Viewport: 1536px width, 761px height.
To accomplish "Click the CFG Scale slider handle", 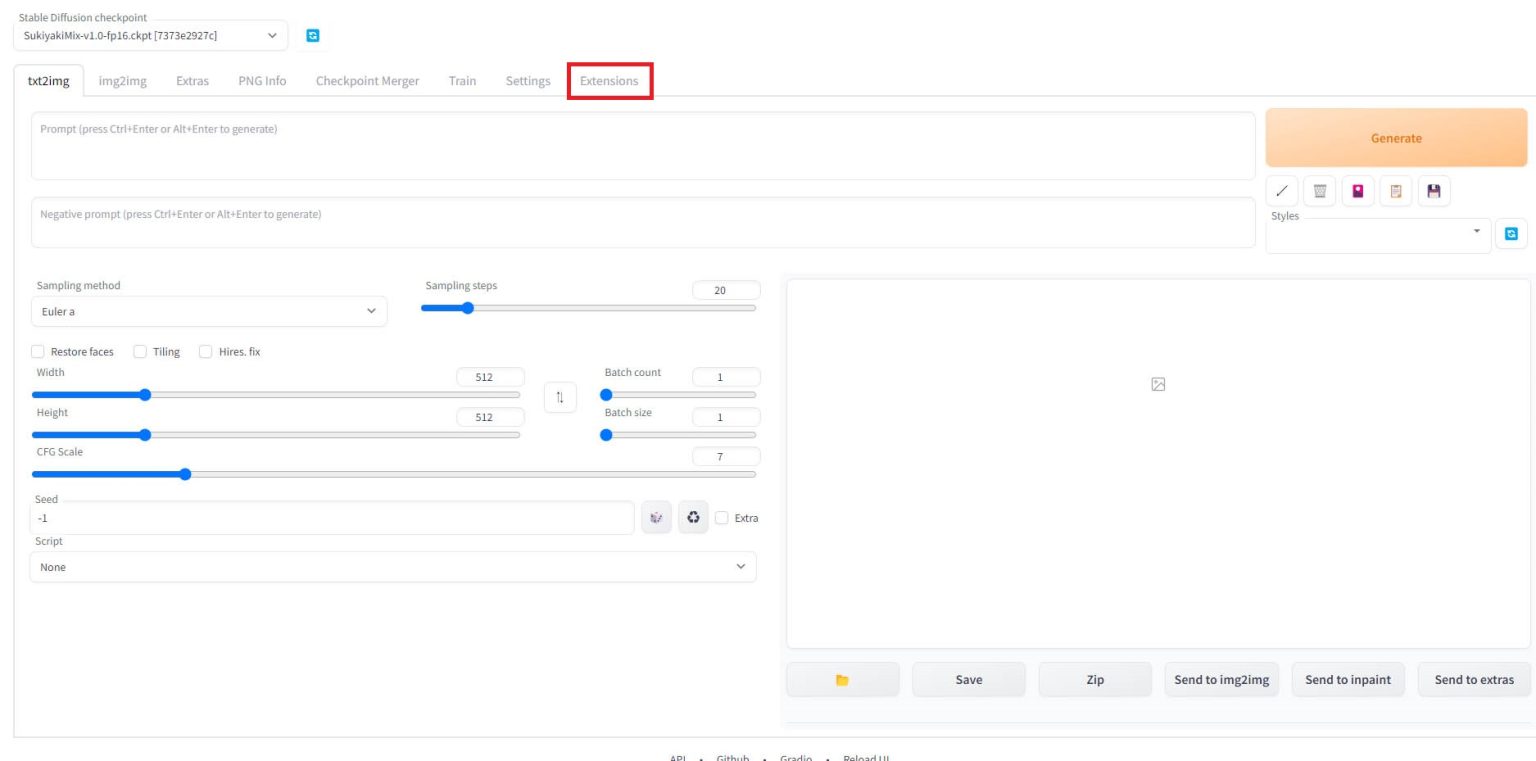I will pos(185,475).
